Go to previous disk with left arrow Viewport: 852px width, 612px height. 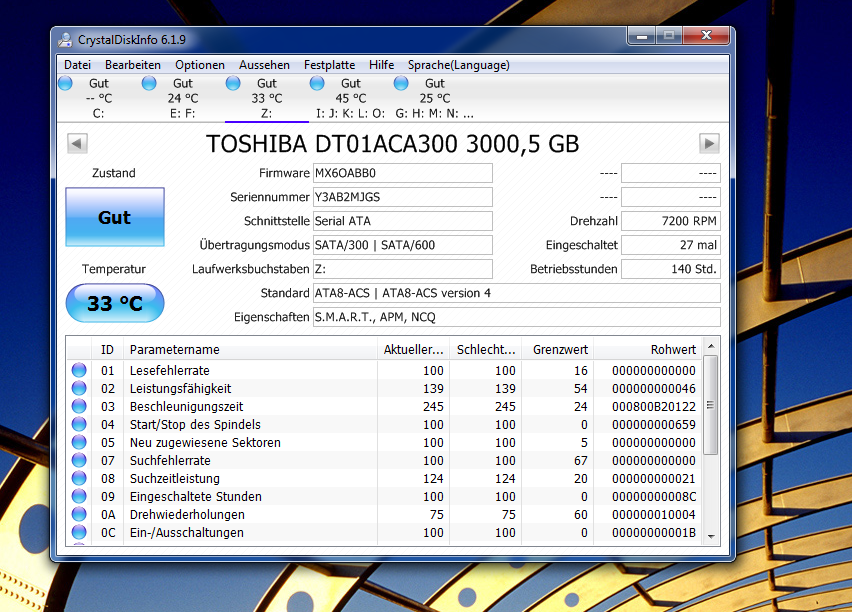pyautogui.click(x=77, y=143)
